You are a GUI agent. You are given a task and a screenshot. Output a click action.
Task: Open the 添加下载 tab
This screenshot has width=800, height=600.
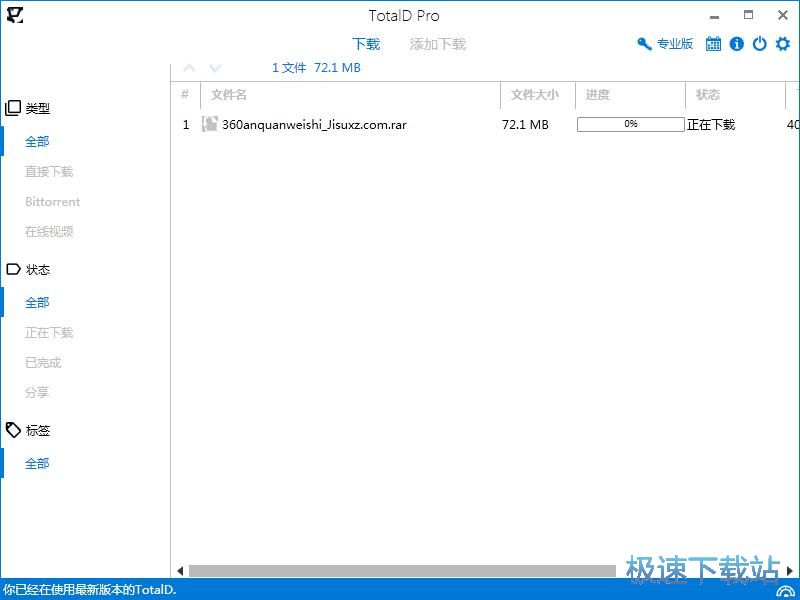pyautogui.click(x=438, y=44)
